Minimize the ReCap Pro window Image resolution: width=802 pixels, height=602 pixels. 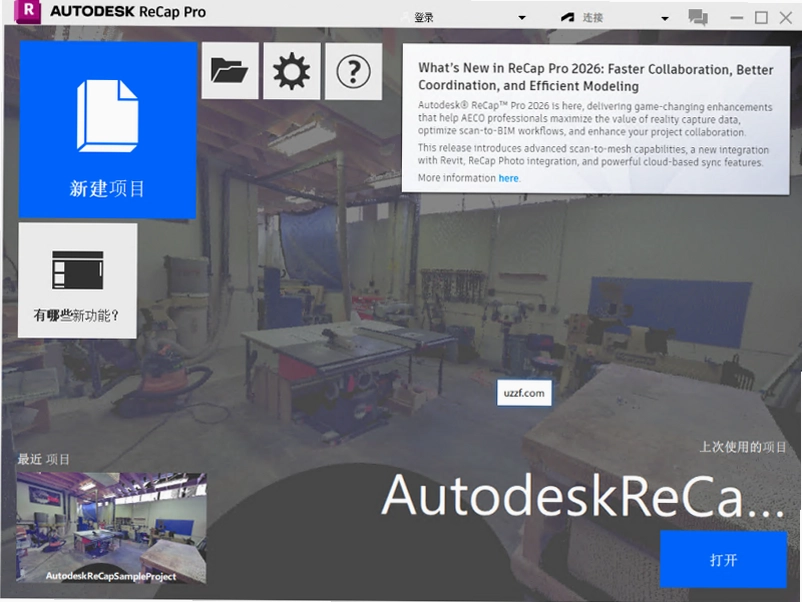(737, 18)
